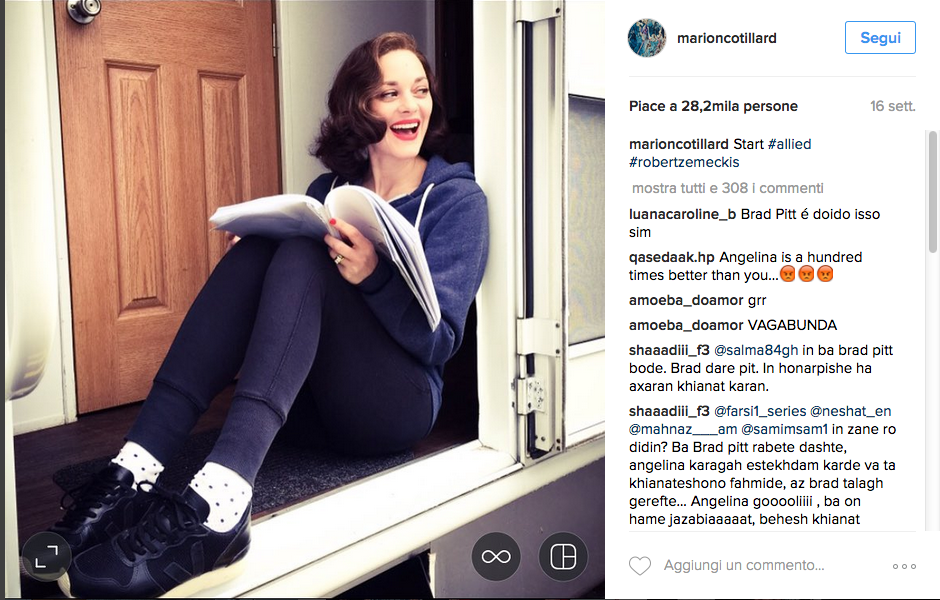940x600 pixels.
Task: Expand all 308 comments
Action: (728, 188)
